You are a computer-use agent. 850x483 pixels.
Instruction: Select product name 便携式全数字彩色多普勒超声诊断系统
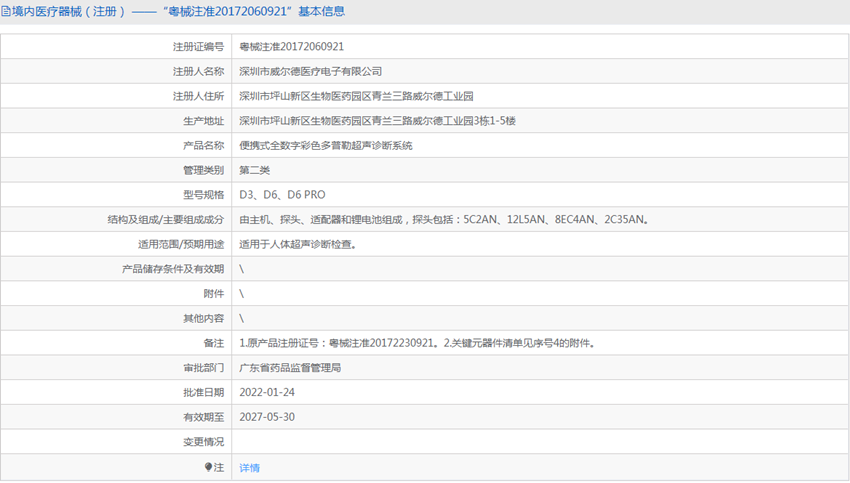coord(326,146)
